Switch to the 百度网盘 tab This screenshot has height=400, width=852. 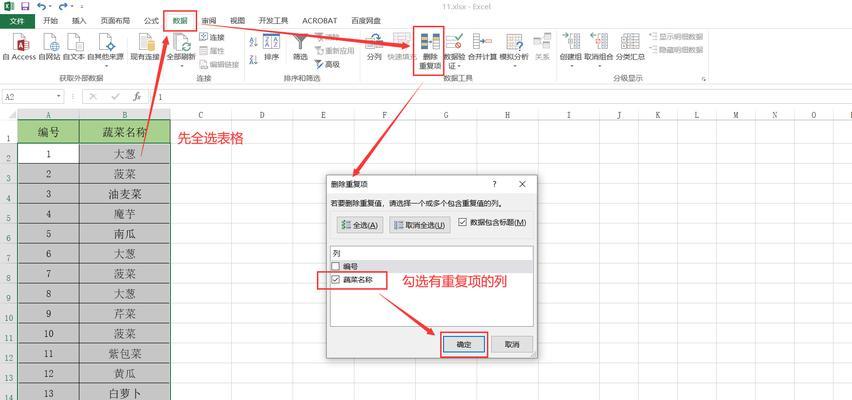366,21
